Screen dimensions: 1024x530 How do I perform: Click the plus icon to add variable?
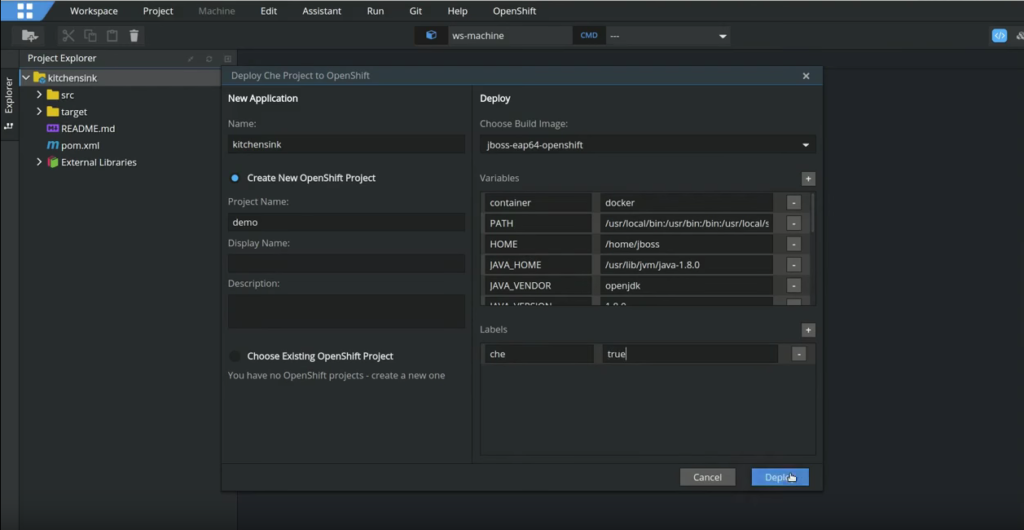808,179
